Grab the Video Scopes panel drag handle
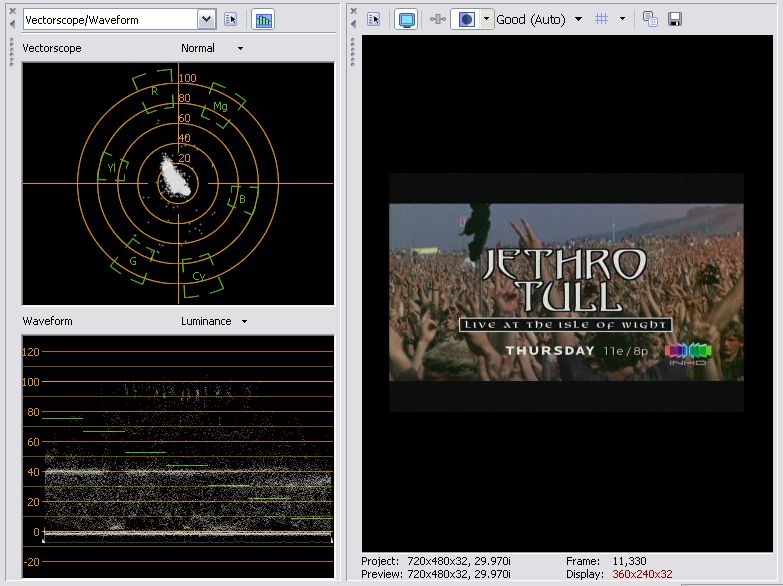Image resolution: width=783 pixels, height=586 pixels. [x=12, y=52]
